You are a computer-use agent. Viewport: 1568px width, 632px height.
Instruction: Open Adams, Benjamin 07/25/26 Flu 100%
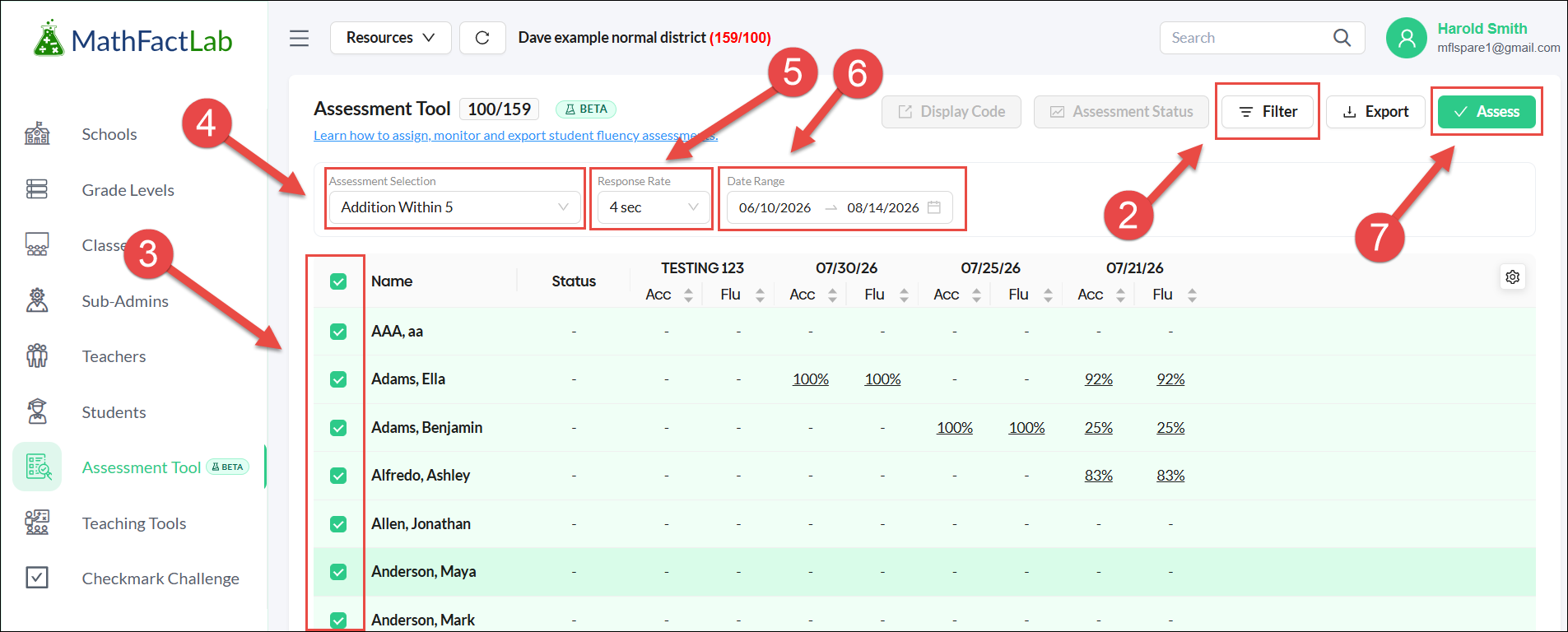click(1026, 428)
